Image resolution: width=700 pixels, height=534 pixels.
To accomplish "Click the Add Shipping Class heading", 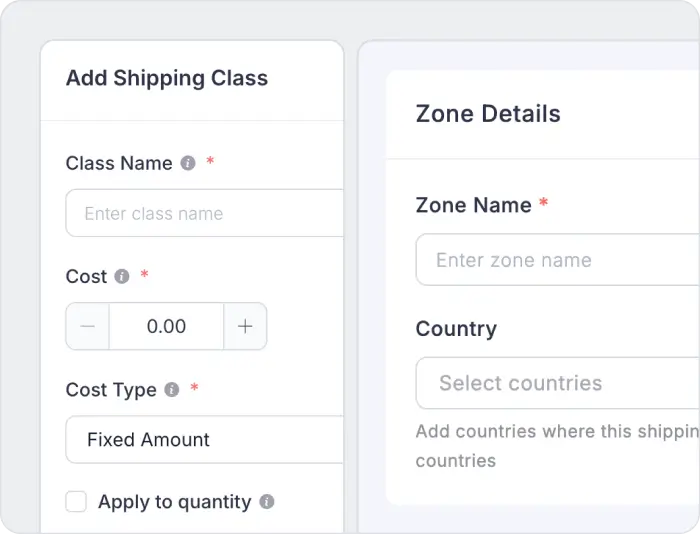I will [x=167, y=78].
